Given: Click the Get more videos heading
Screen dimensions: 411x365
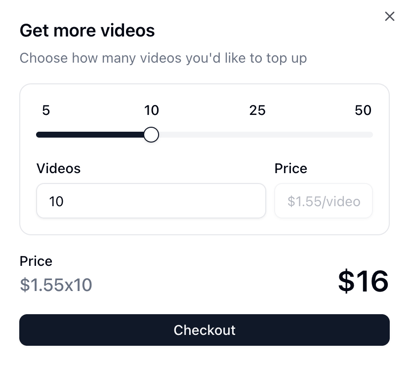Looking at the screenshot, I should pos(87,31).
